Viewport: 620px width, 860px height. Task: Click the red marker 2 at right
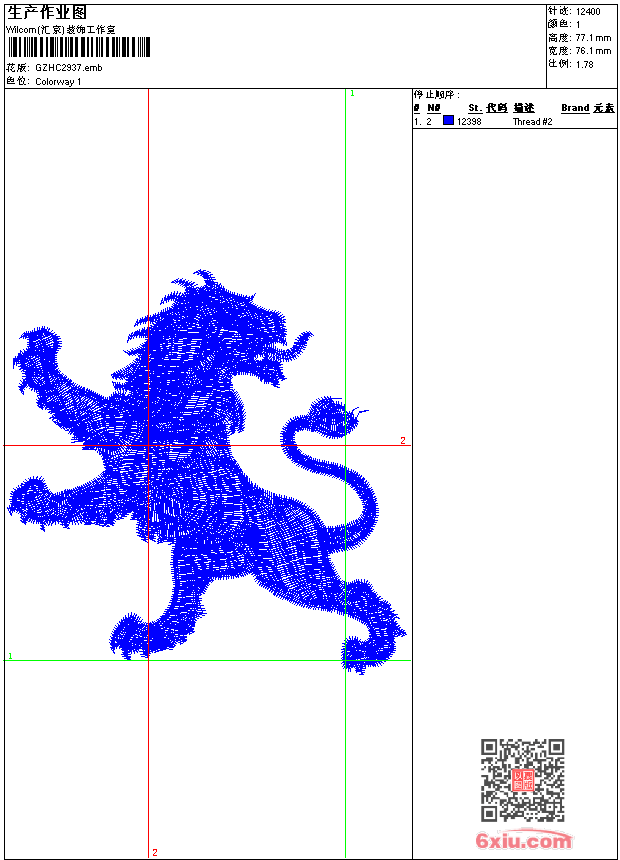(403, 440)
